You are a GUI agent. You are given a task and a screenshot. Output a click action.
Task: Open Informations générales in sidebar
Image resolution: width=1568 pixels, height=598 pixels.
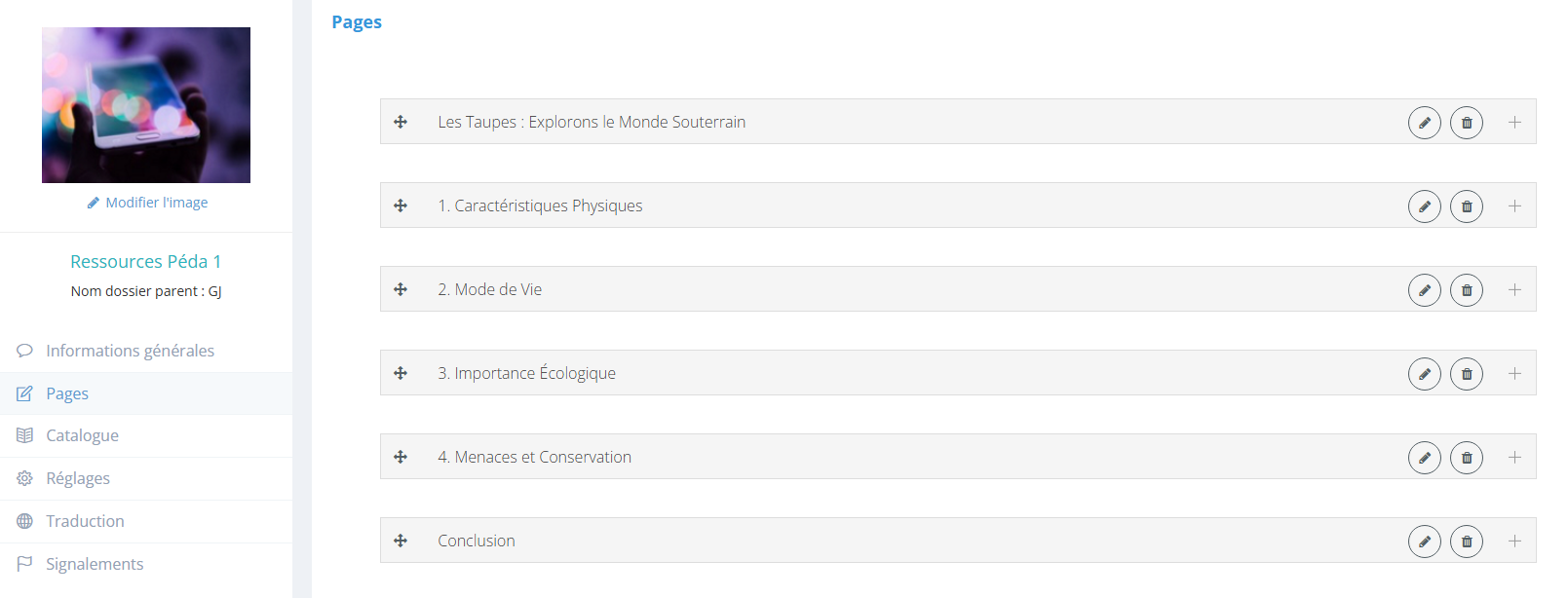[x=130, y=351]
